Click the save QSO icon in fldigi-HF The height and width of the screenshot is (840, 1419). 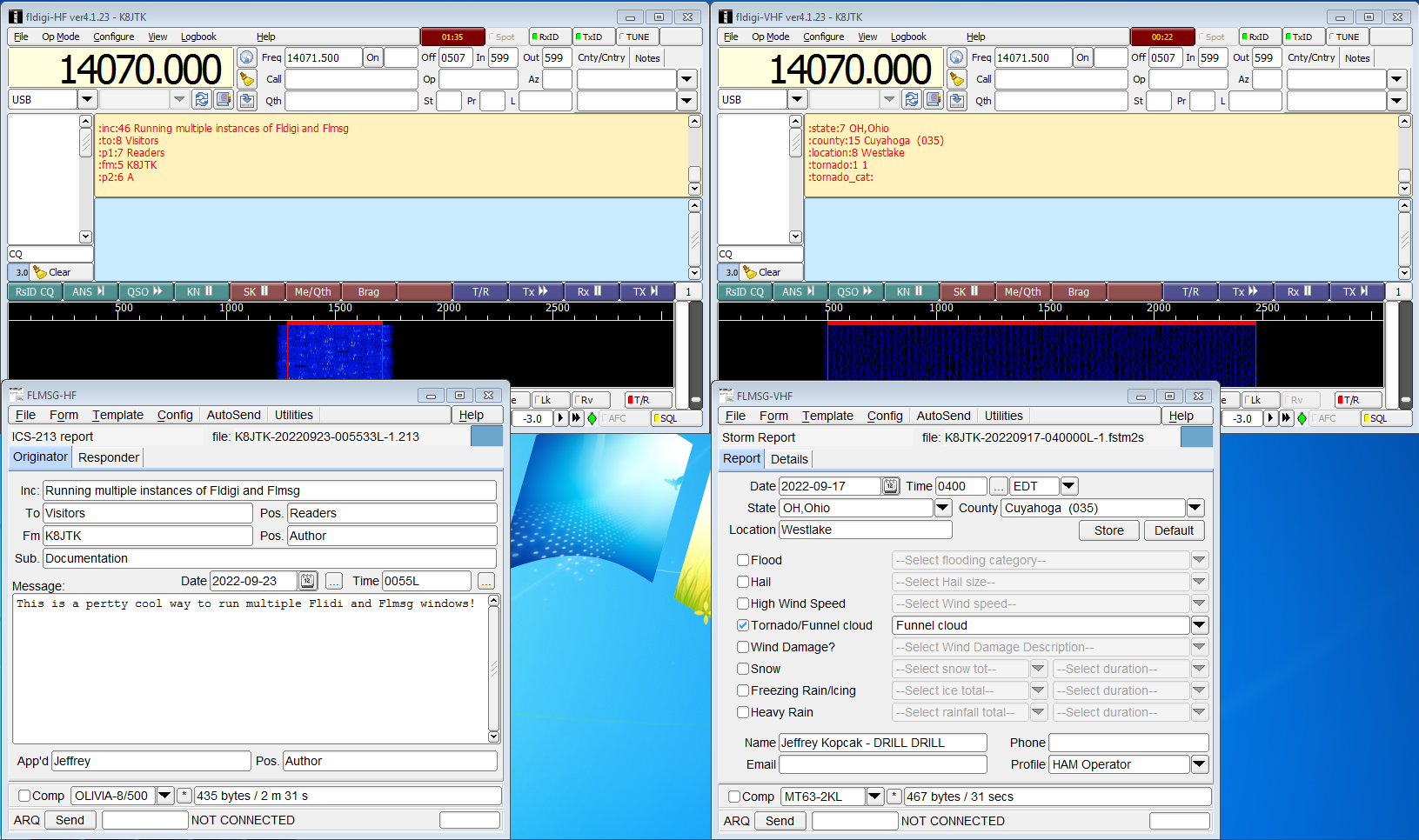pyautogui.click(x=247, y=100)
